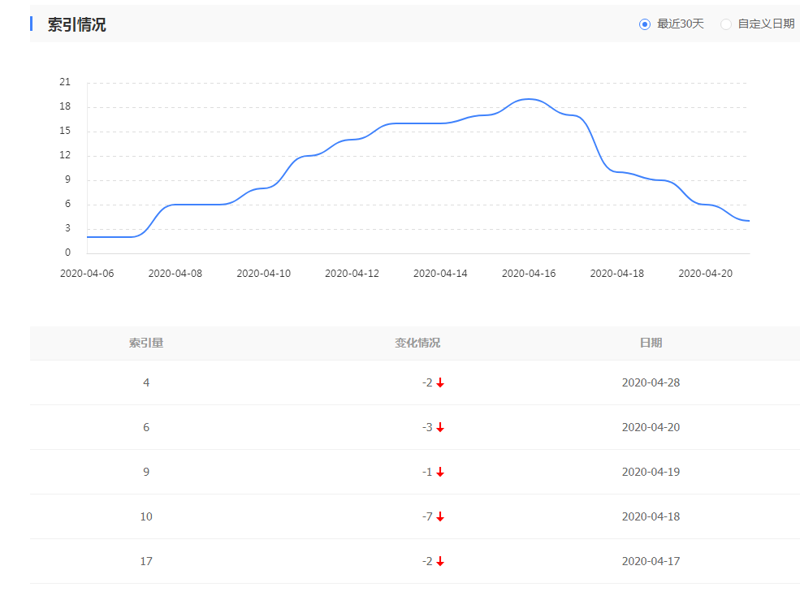Click red down arrow in 2020-04-28 row
This screenshot has width=800, height=596.
(x=440, y=383)
